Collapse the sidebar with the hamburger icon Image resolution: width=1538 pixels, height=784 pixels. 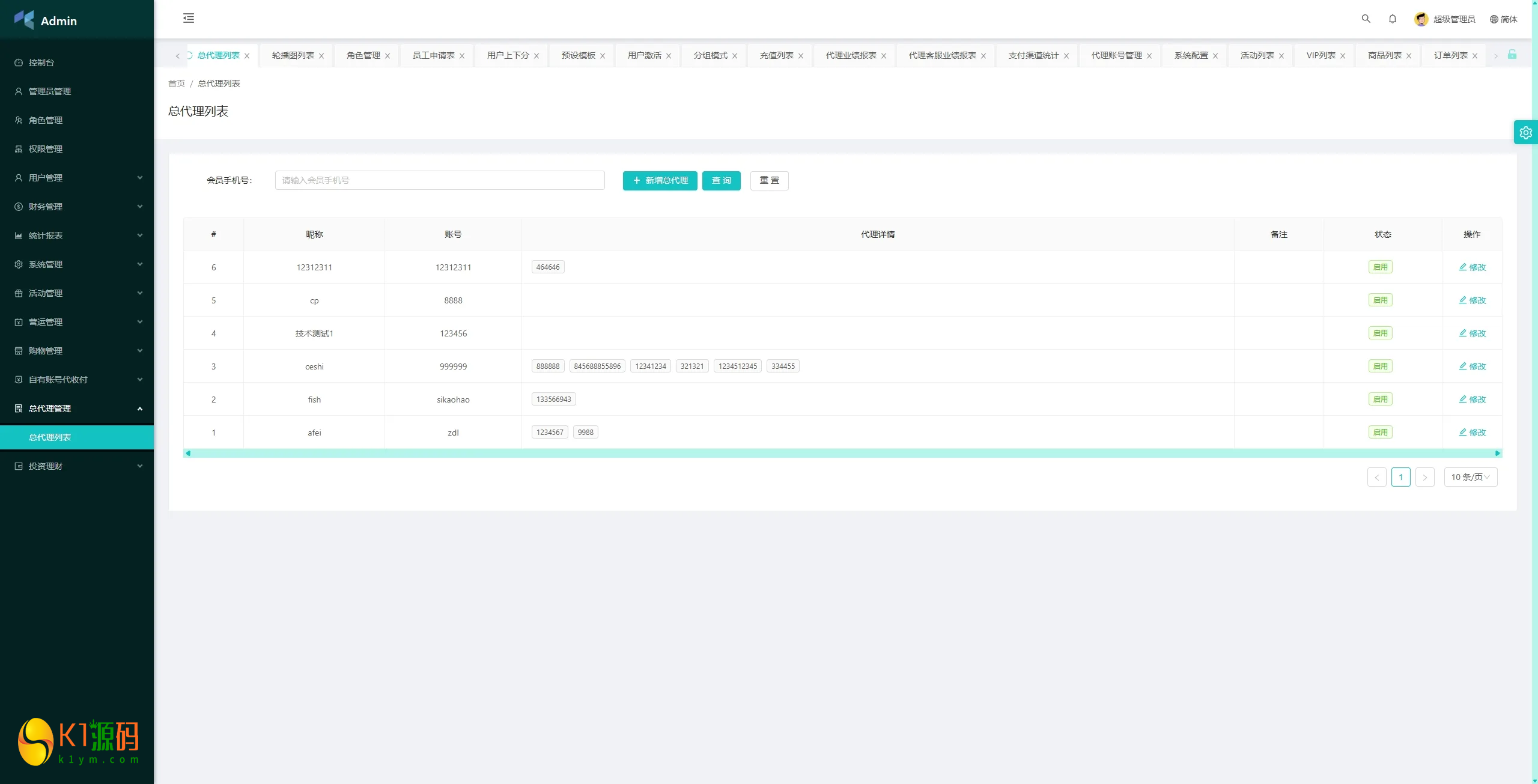pos(189,19)
